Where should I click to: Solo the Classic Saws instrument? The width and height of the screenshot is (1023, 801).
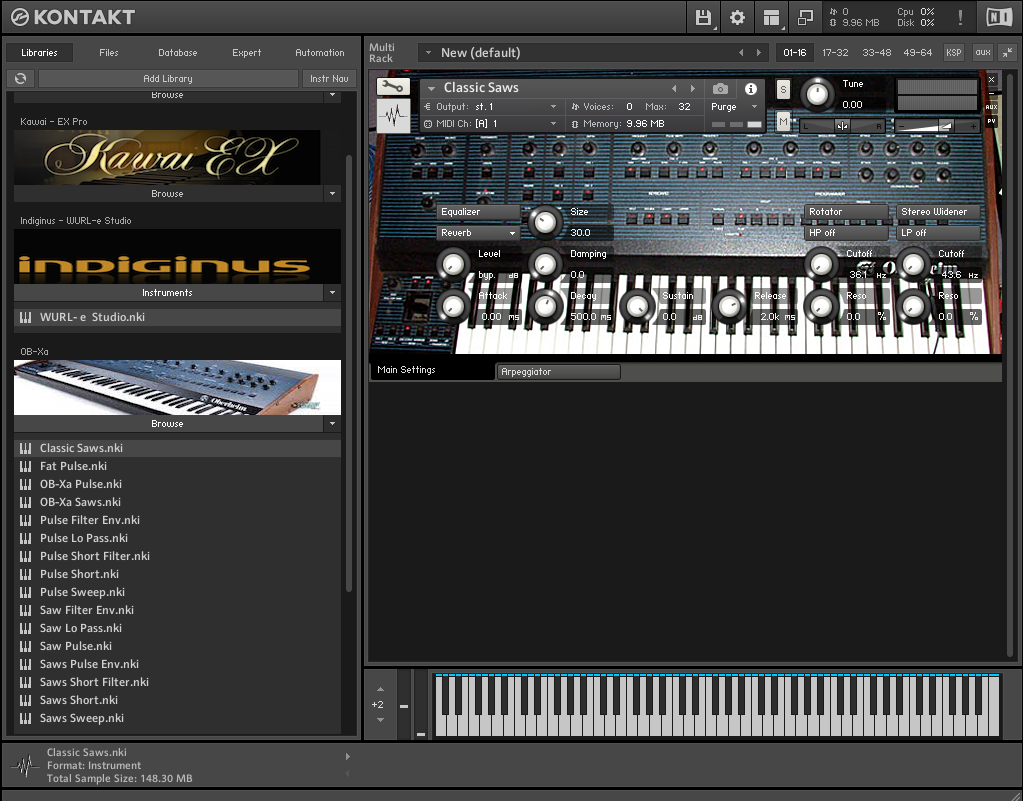point(783,89)
